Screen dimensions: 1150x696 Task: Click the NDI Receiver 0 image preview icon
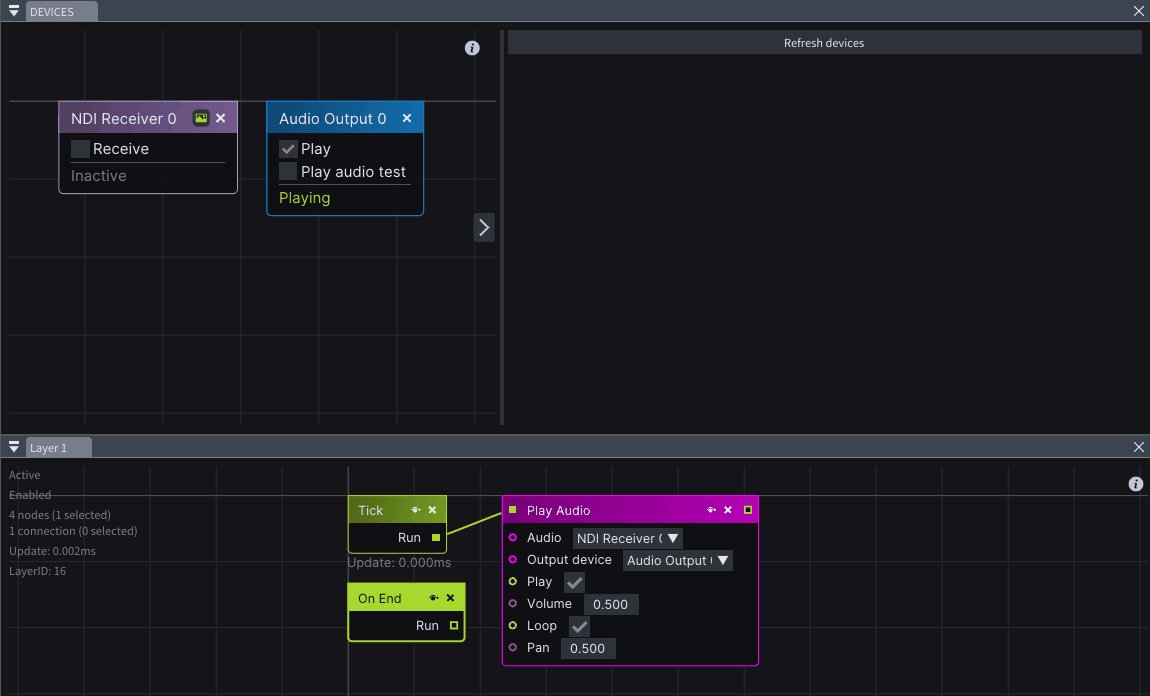[x=201, y=118]
